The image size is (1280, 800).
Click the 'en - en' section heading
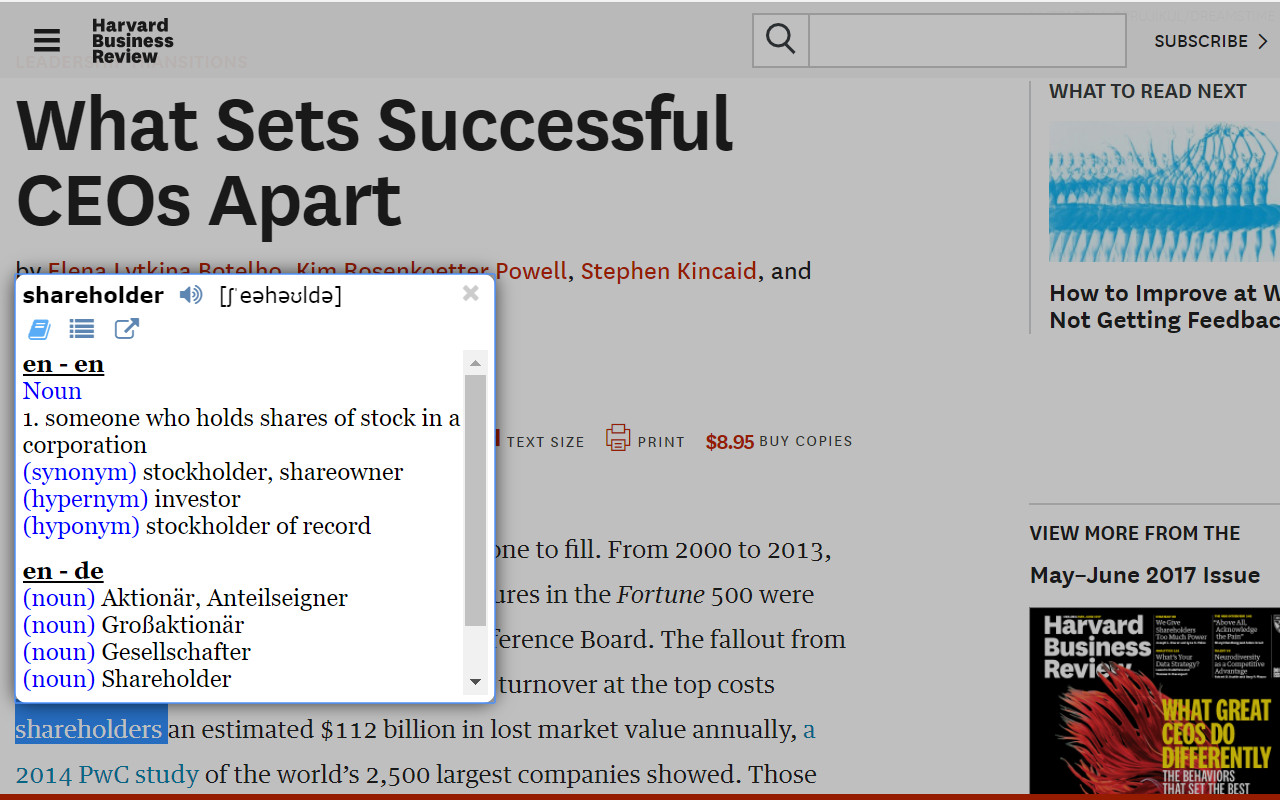click(63, 364)
